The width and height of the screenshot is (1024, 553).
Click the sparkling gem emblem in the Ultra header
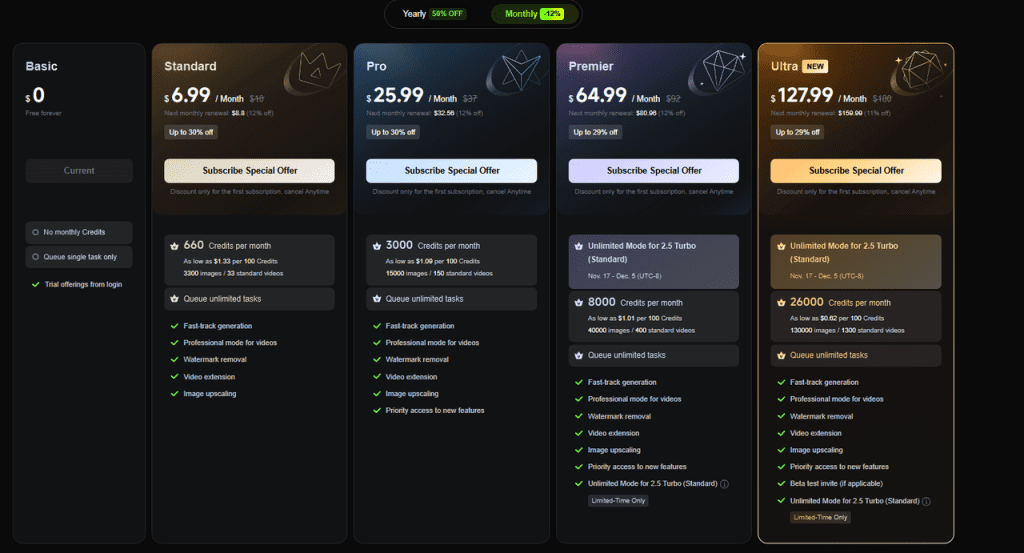(x=916, y=73)
